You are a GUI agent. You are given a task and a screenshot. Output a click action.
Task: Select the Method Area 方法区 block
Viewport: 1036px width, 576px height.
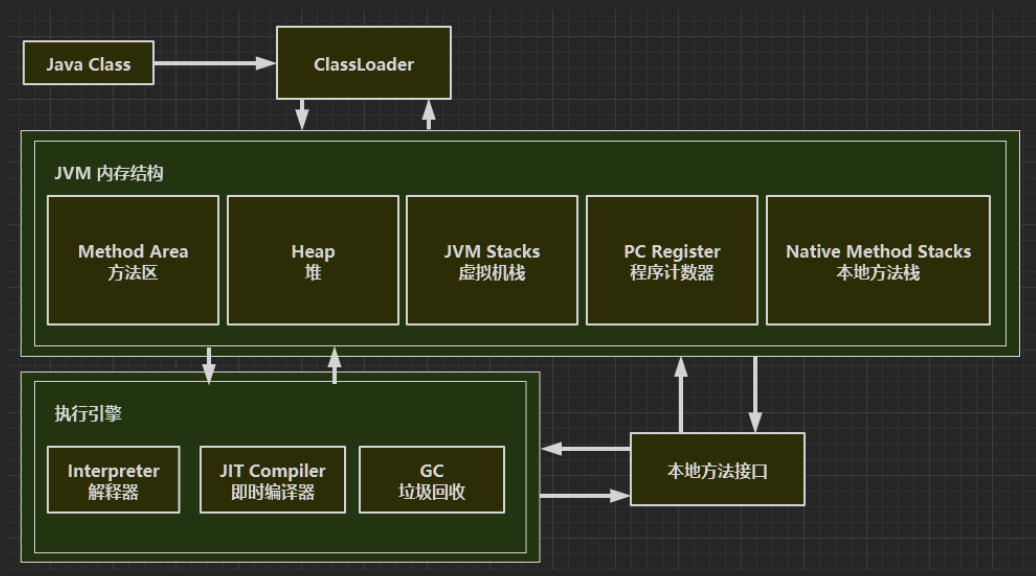pyautogui.click(x=133, y=261)
